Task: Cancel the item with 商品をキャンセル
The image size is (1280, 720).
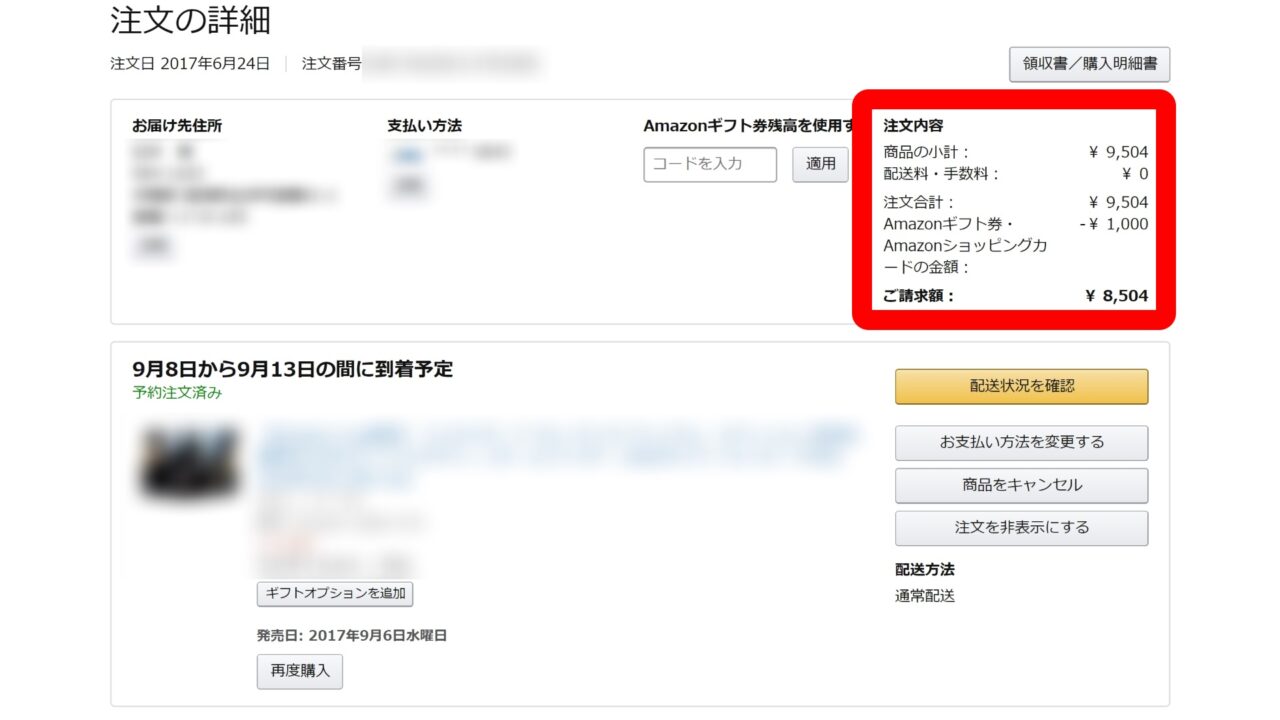Action: pos(1021,485)
